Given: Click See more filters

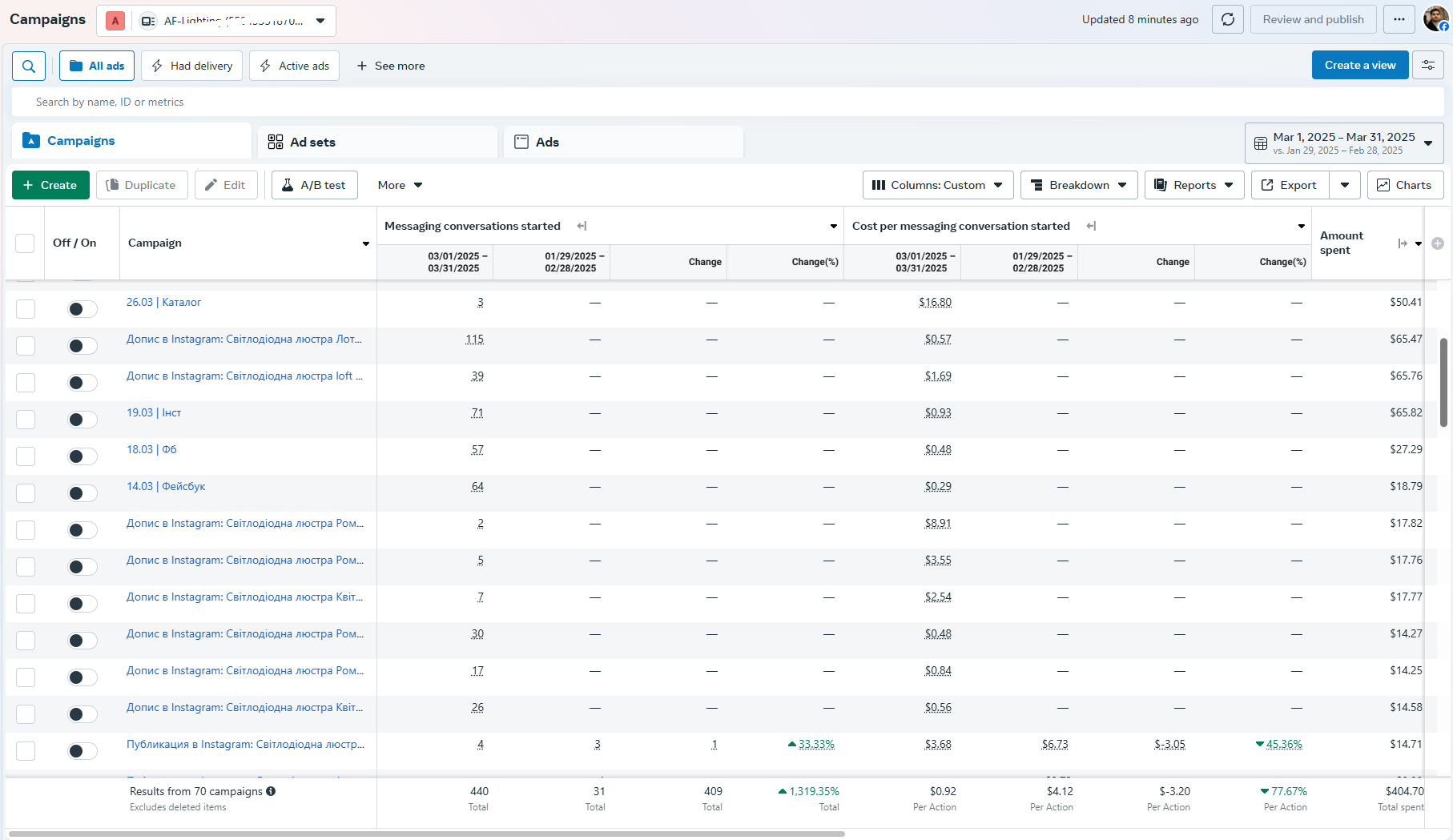Looking at the screenshot, I should (391, 66).
